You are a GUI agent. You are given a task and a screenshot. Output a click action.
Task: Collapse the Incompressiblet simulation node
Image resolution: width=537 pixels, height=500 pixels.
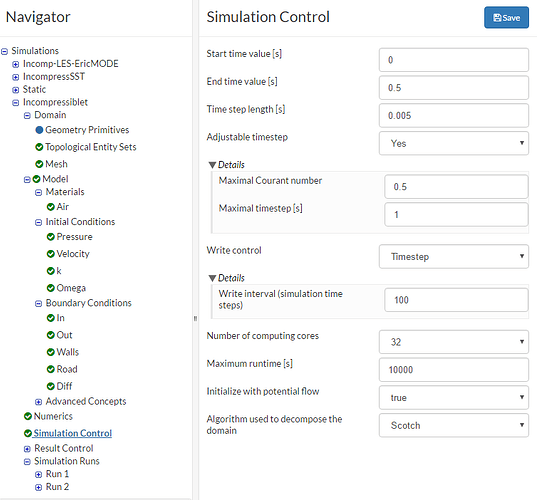point(15,103)
